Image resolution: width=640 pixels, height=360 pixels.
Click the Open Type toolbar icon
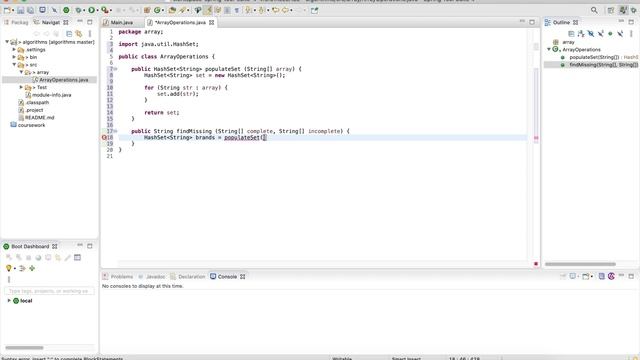[x=172, y=10]
